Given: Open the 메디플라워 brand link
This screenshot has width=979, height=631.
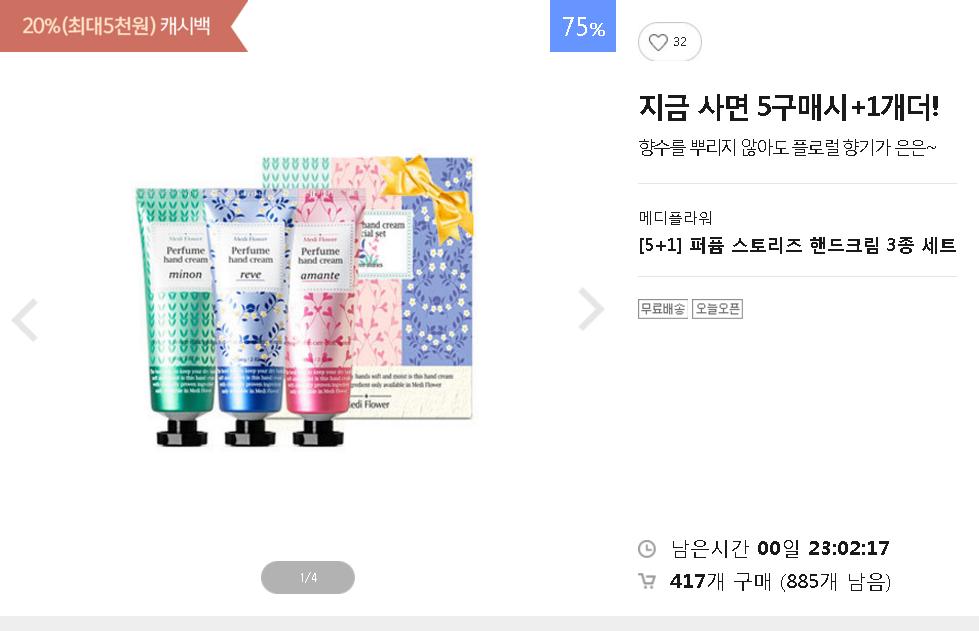Looking at the screenshot, I should (x=675, y=218).
